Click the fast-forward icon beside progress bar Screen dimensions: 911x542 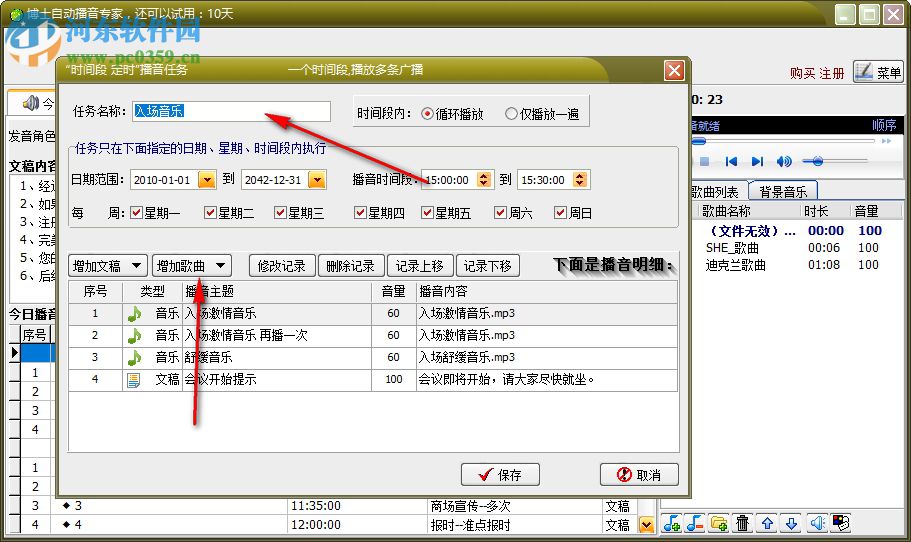[886, 141]
